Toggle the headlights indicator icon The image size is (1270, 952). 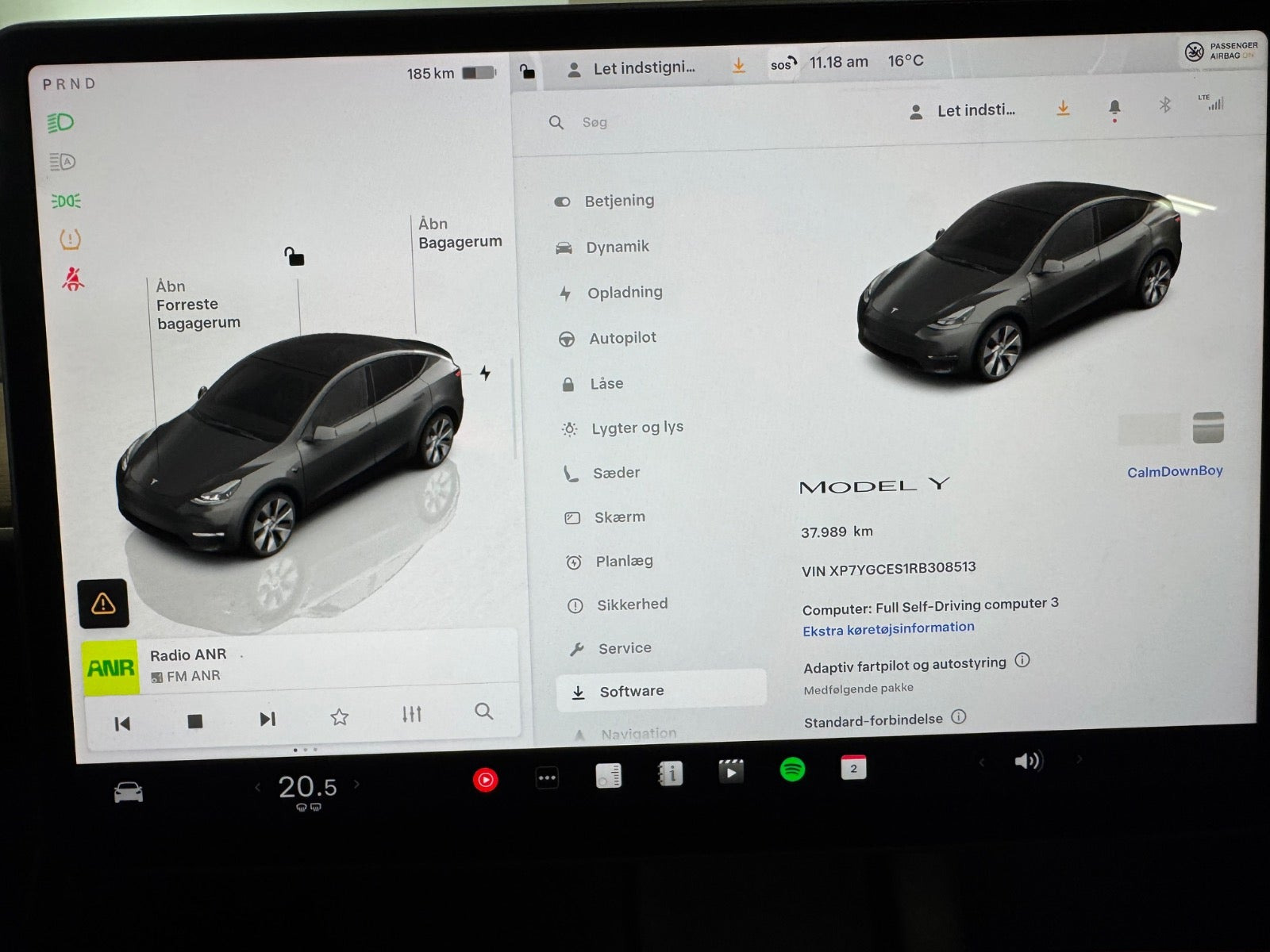pyautogui.click(x=61, y=122)
